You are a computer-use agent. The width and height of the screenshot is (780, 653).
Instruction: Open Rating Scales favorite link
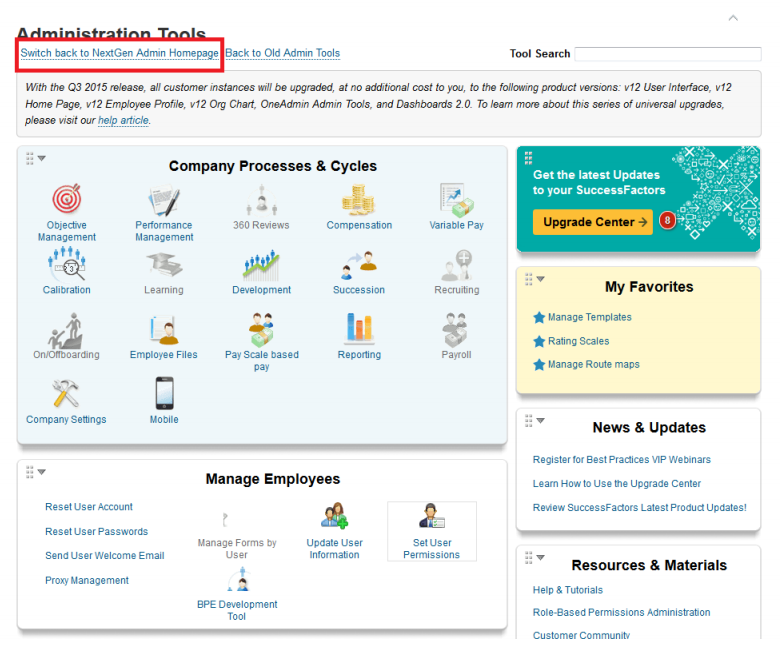click(579, 341)
